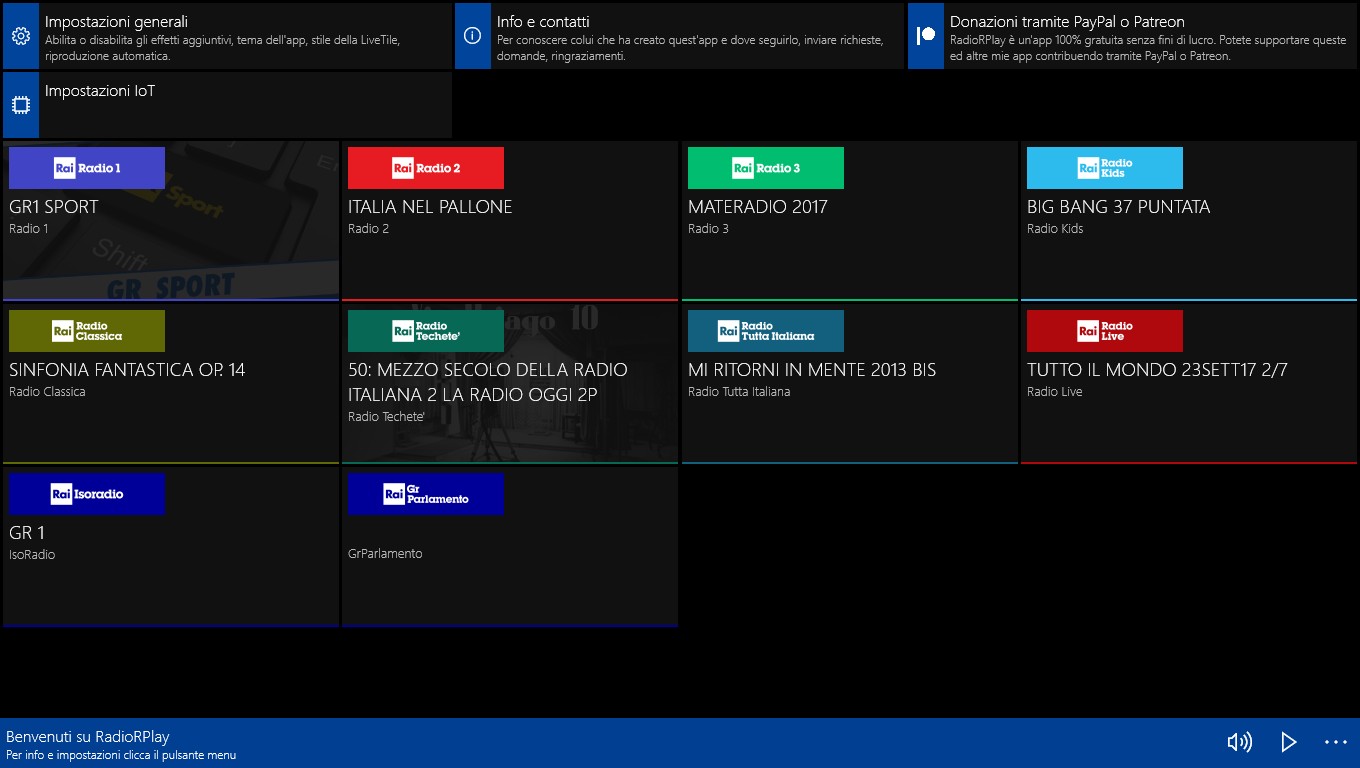1360x768 pixels.
Task: Click the Rai Radio 3 logo
Action: 766,168
